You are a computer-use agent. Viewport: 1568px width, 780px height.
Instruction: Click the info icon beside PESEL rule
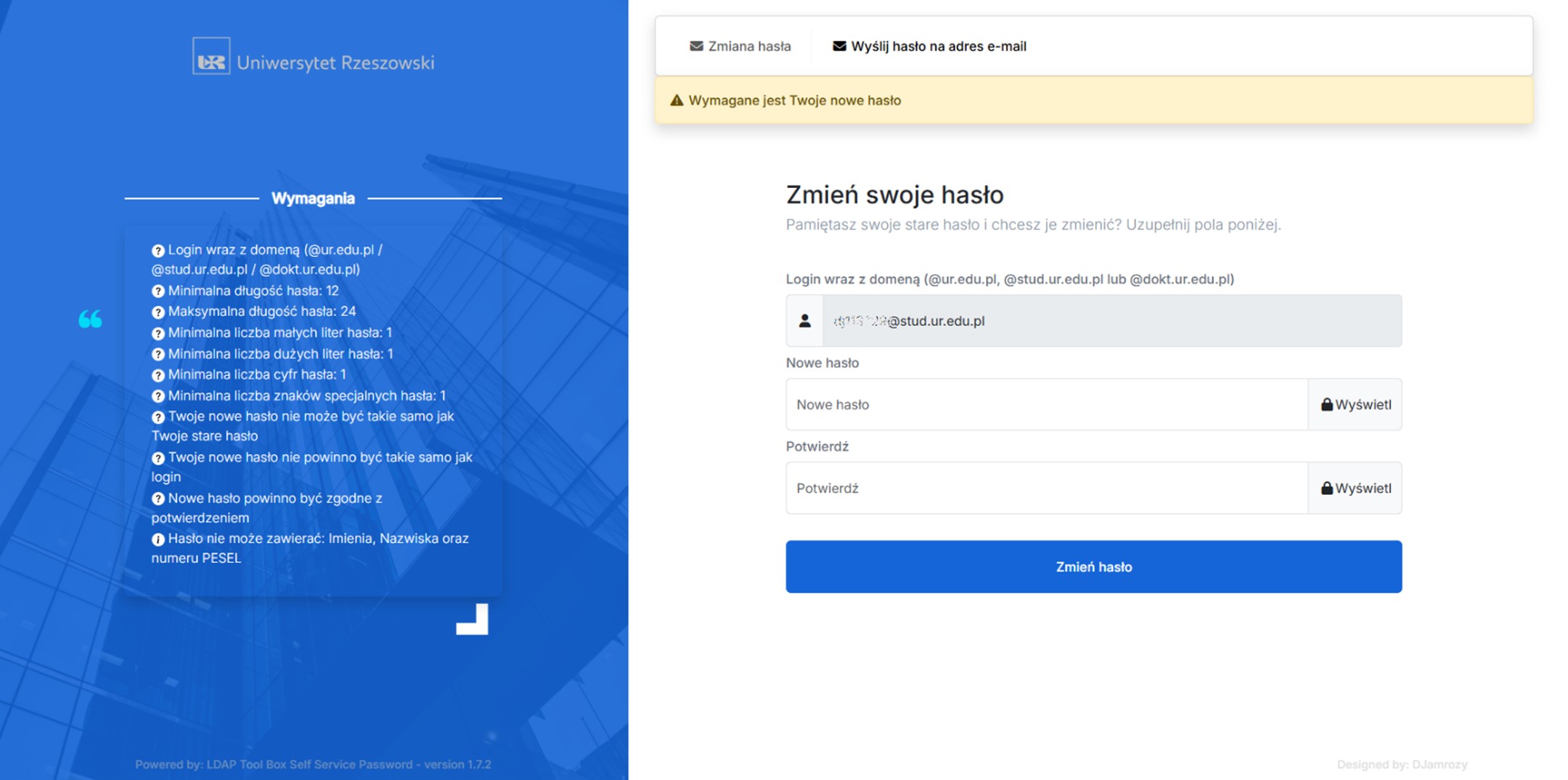click(x=158, y=540)
